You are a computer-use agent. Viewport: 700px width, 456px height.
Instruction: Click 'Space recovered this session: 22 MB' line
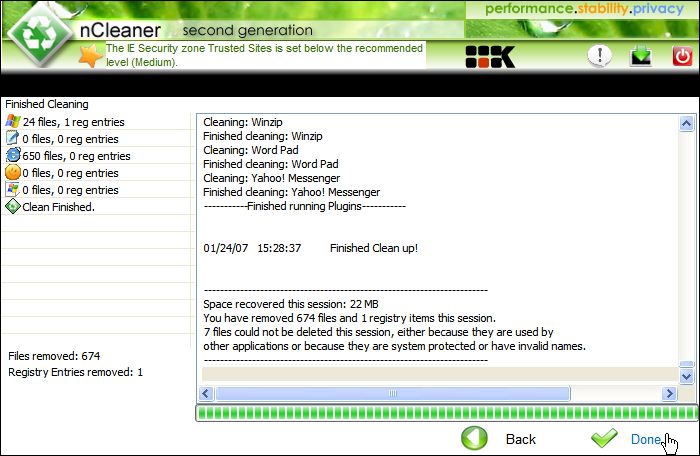tap(291, 304)
